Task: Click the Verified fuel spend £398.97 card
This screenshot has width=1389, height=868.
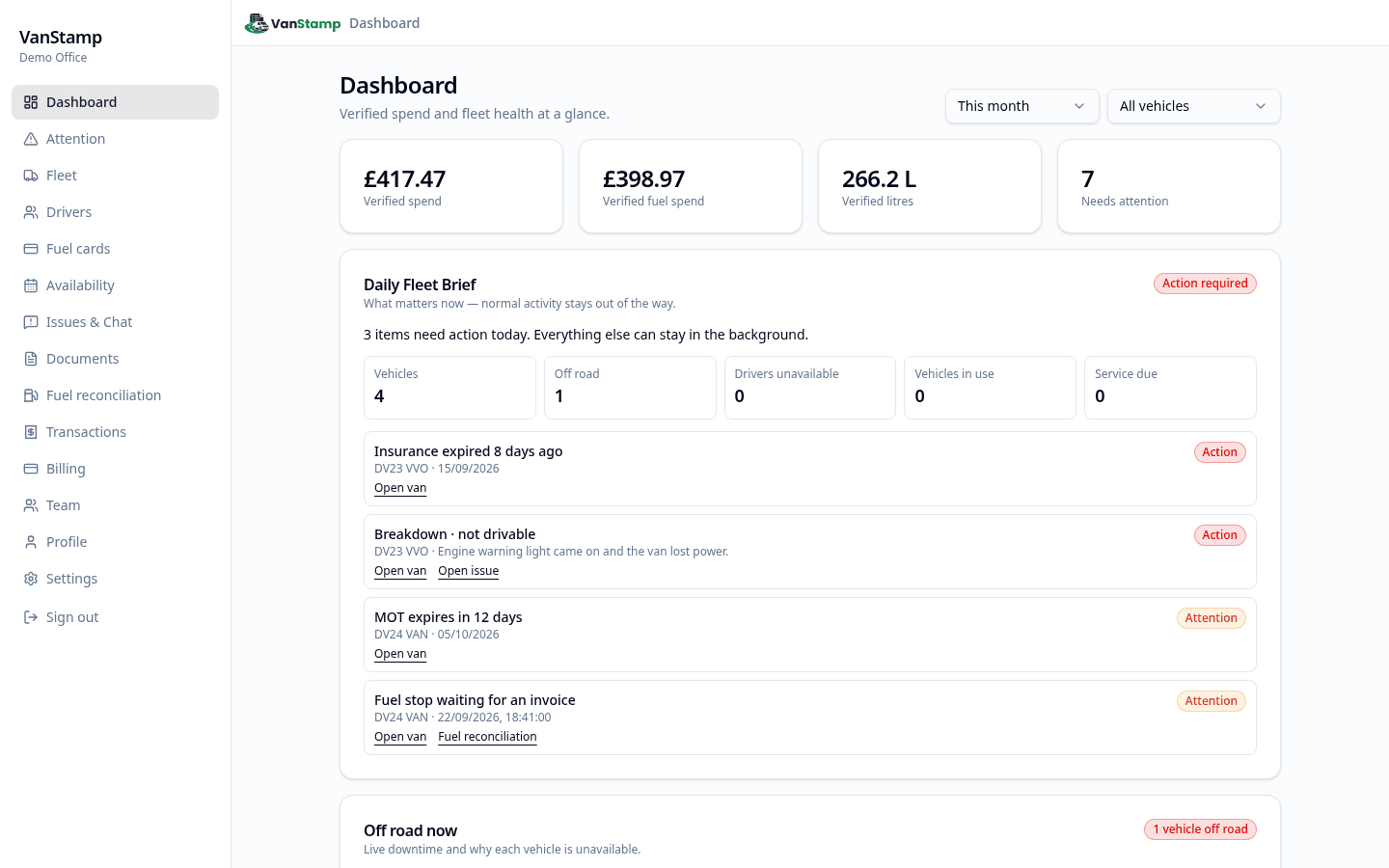Action: point(691,186)
